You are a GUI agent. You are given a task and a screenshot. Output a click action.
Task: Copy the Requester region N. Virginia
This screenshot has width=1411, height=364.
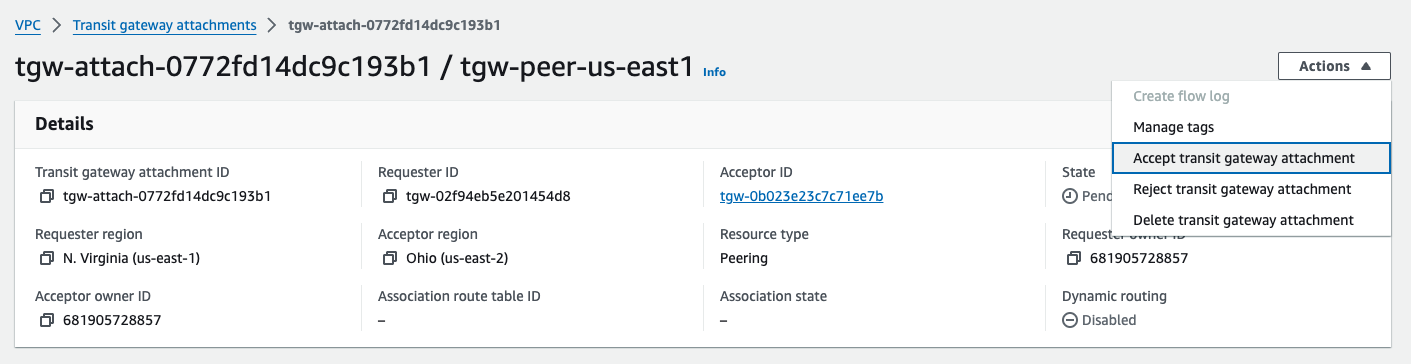[x=46, y=258]
